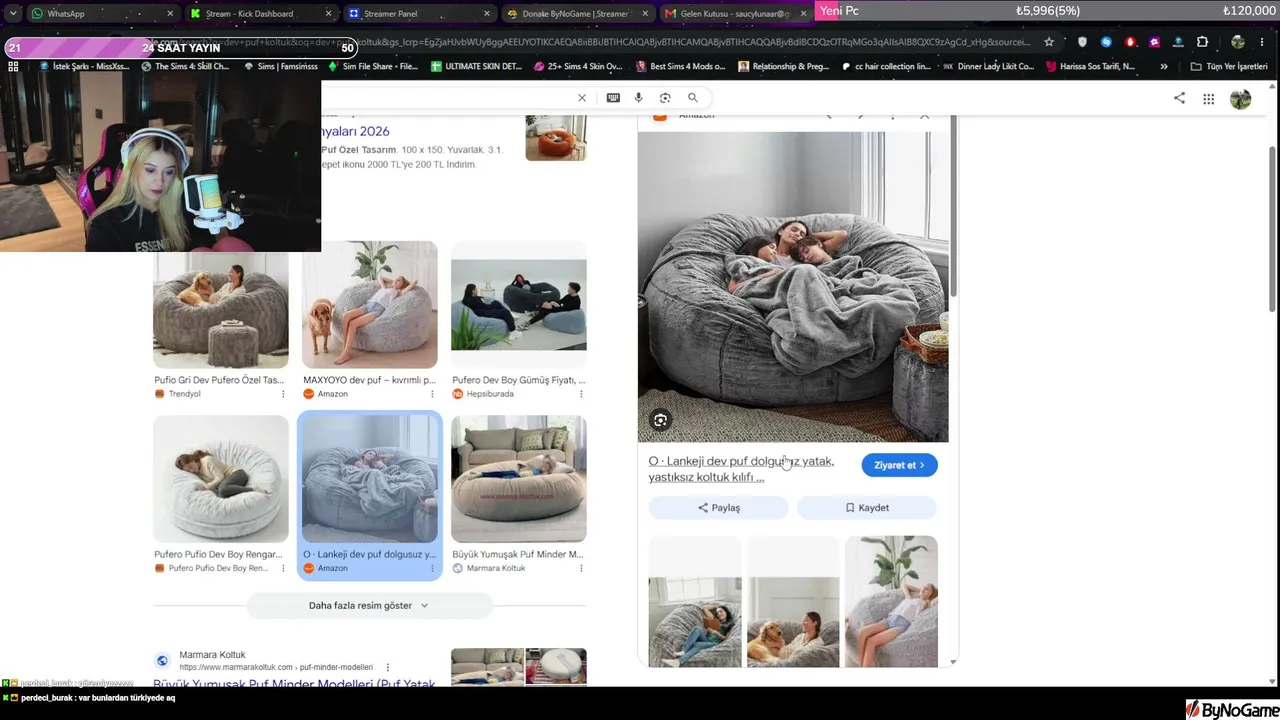
Task: Bookmark this page with the star icon
Action: point(1049,42)
